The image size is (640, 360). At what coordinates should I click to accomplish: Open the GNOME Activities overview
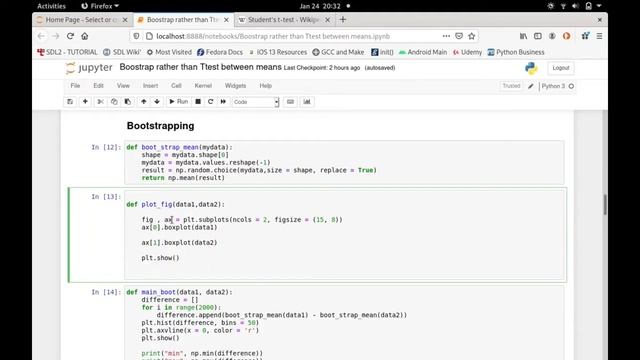[x=51, y=6]
